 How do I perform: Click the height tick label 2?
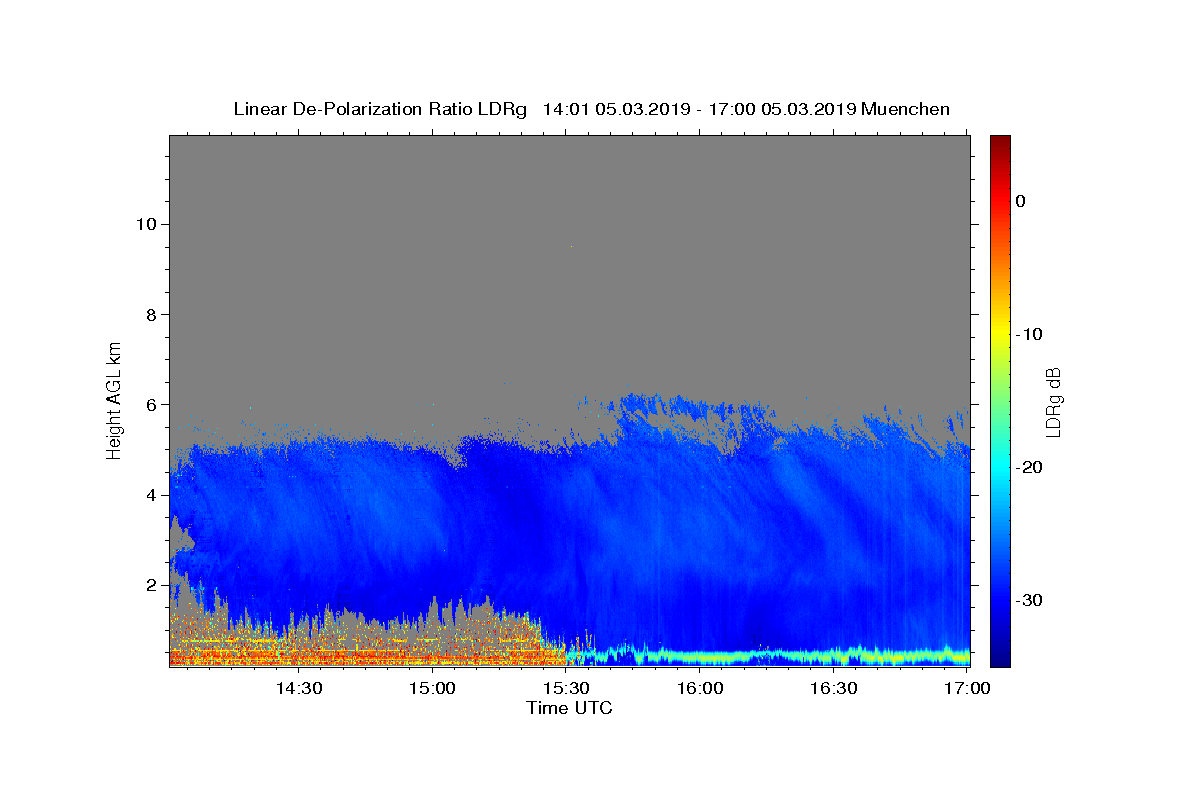tap(152, 585)
